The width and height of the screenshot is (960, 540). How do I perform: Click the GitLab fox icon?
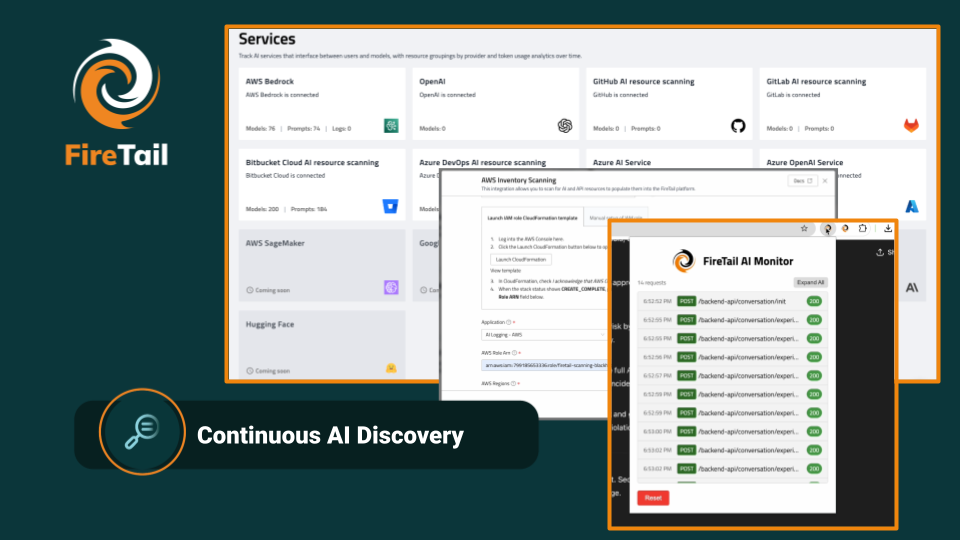912,126
